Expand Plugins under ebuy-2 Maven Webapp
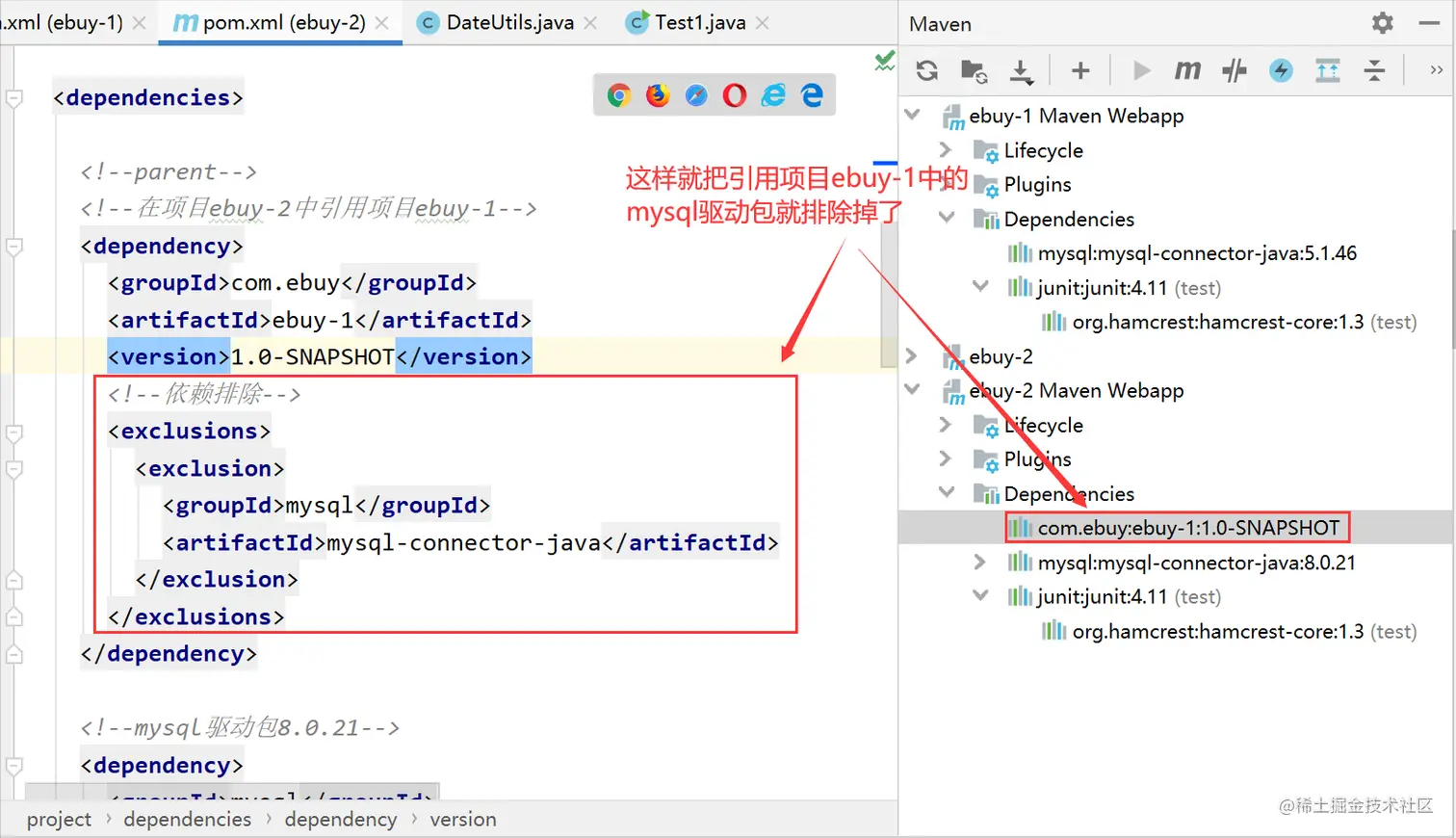This screenshot has height=838, width=1456. point(946,458)
